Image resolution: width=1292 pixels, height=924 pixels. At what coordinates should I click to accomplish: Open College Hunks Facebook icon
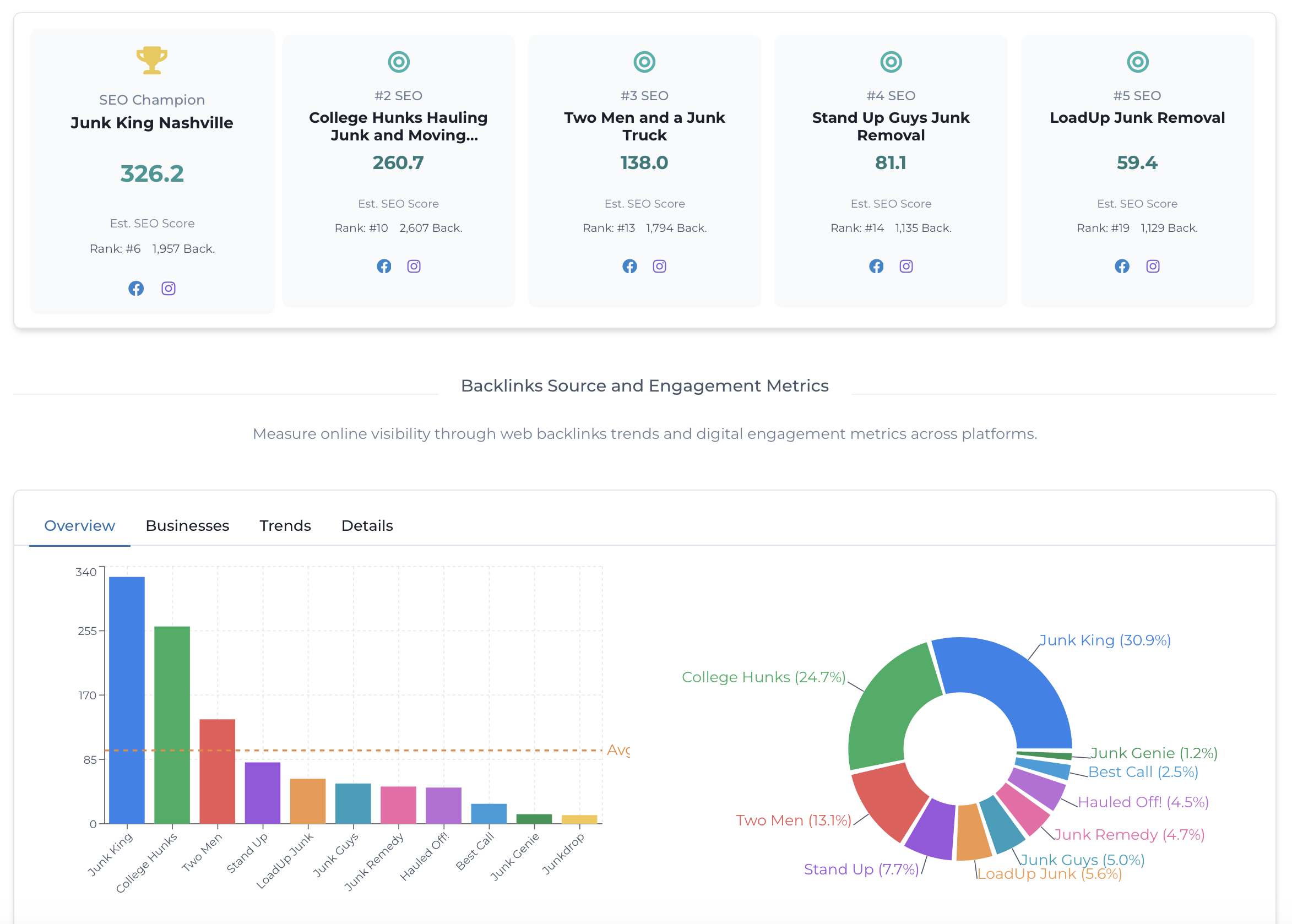click(x=384, y=267)
